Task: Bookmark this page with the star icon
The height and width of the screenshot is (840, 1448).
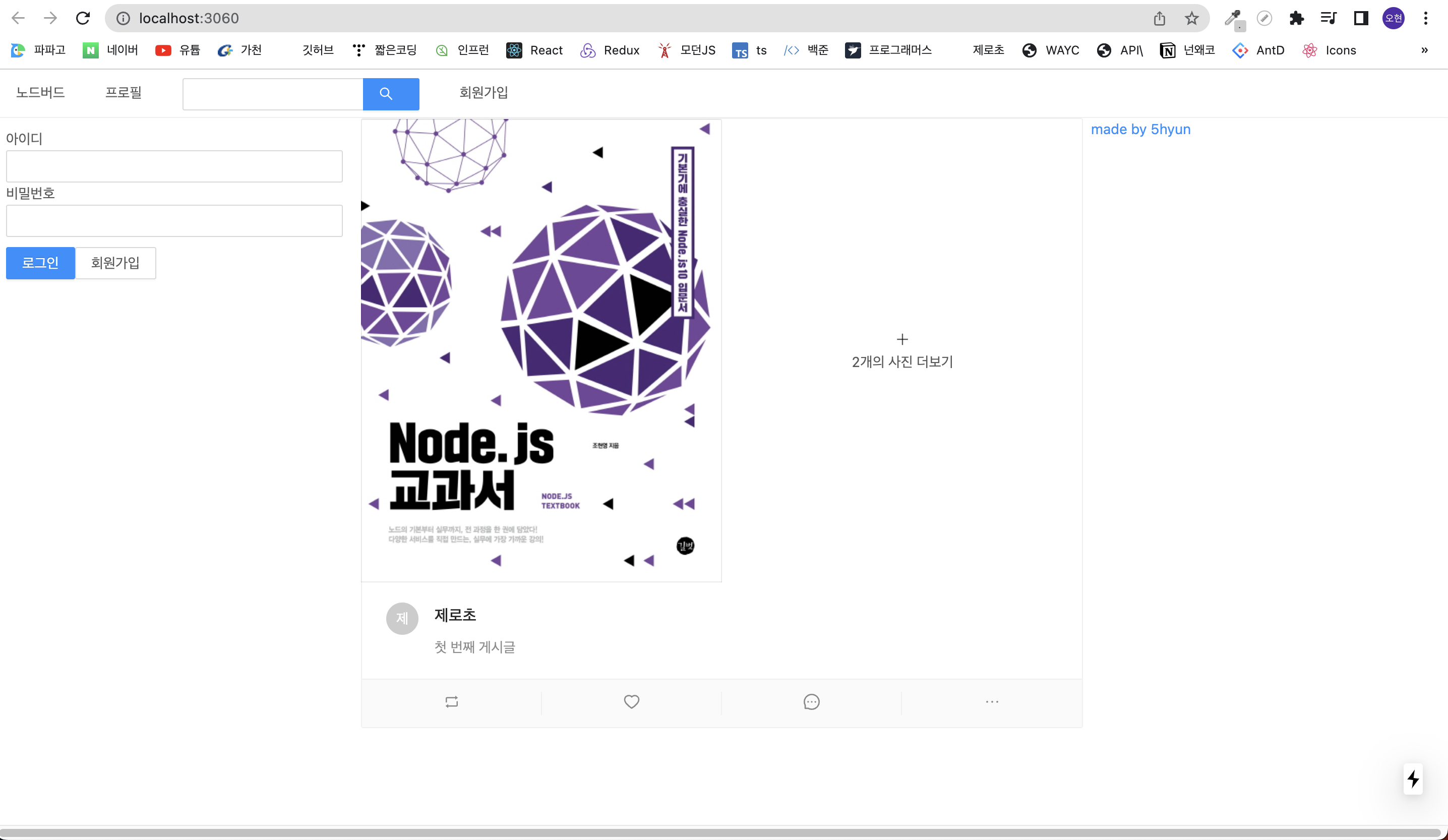Action: [x=1191, y=18]
